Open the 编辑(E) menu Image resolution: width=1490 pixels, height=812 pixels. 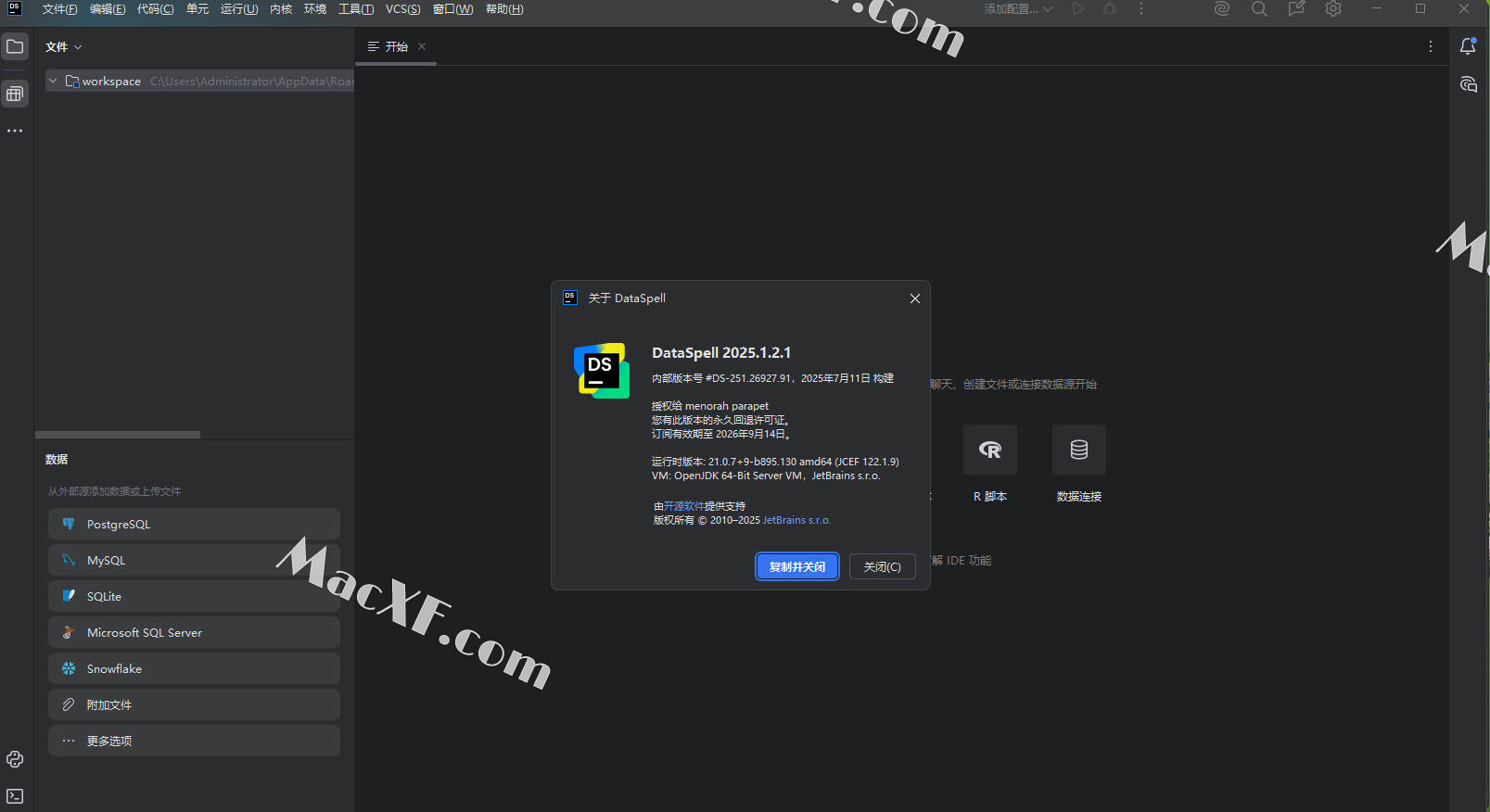pyautogui.click(x=108, y=9)
